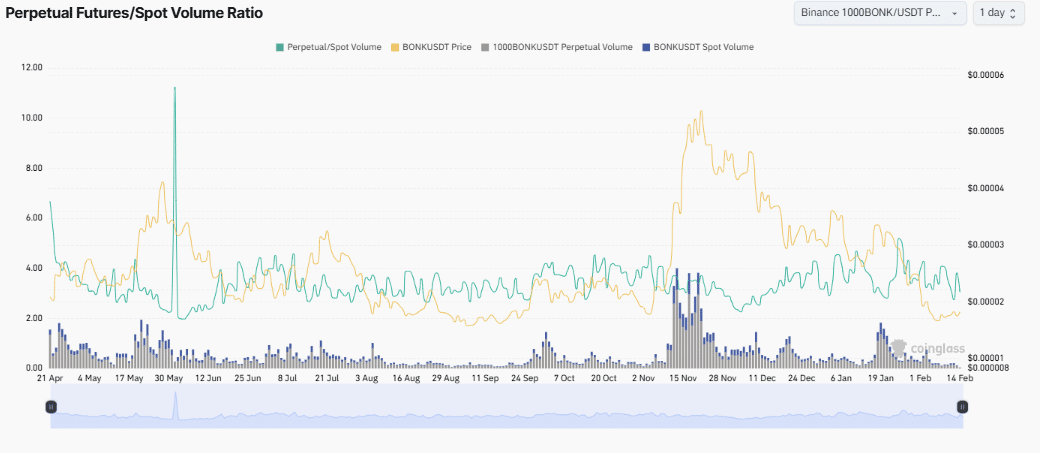This screenshot has height=453, width=1040.
Task: Click the yellow BONKUSDT Price legend swatch
Action: click(x=395, y=47)
